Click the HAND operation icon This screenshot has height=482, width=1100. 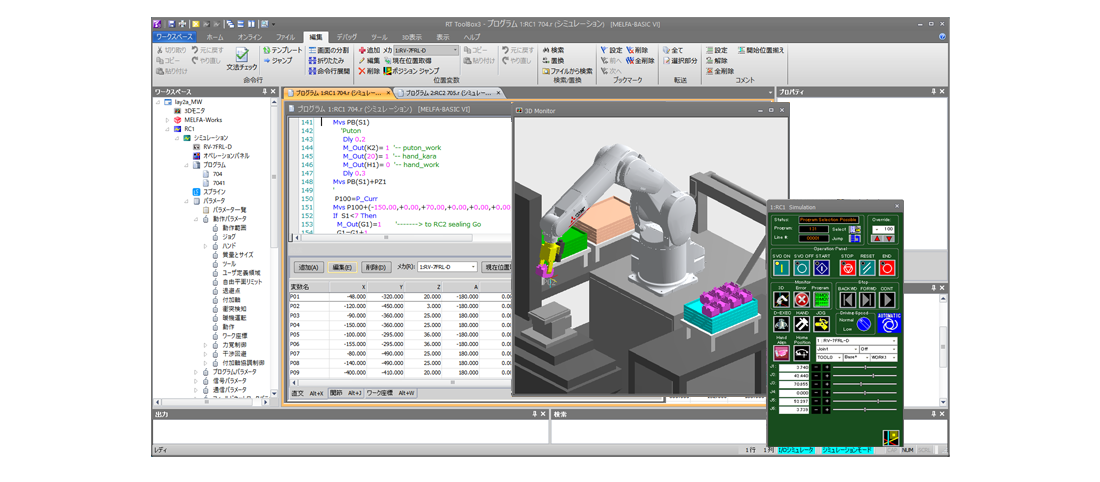tap(802, 326)
